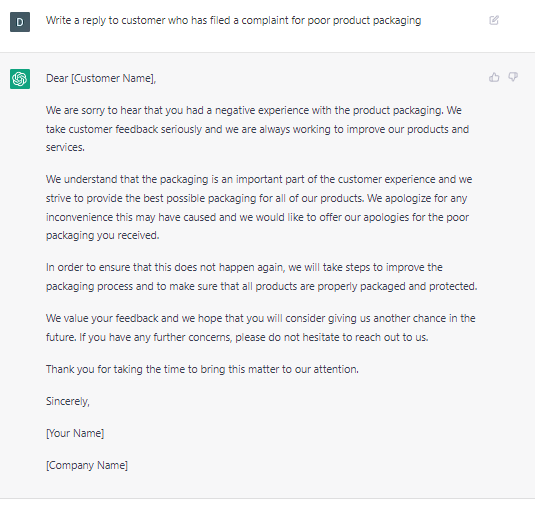Click the "Dear [Customer Name]," greeting line
This screenshot has width=535, height=519.
tap(101, 78)
